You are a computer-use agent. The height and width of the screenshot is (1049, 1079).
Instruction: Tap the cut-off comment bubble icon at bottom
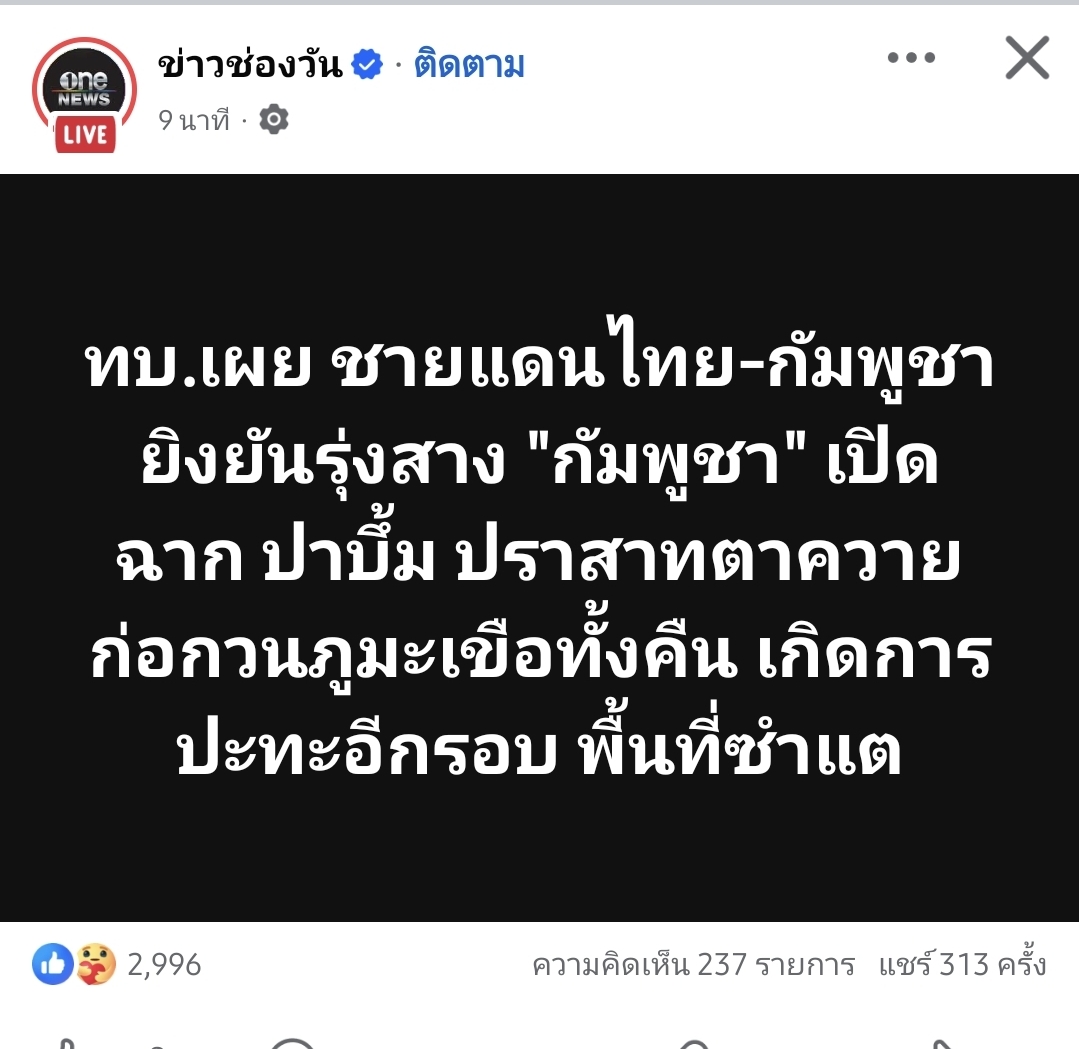(x=293, y=1042)
